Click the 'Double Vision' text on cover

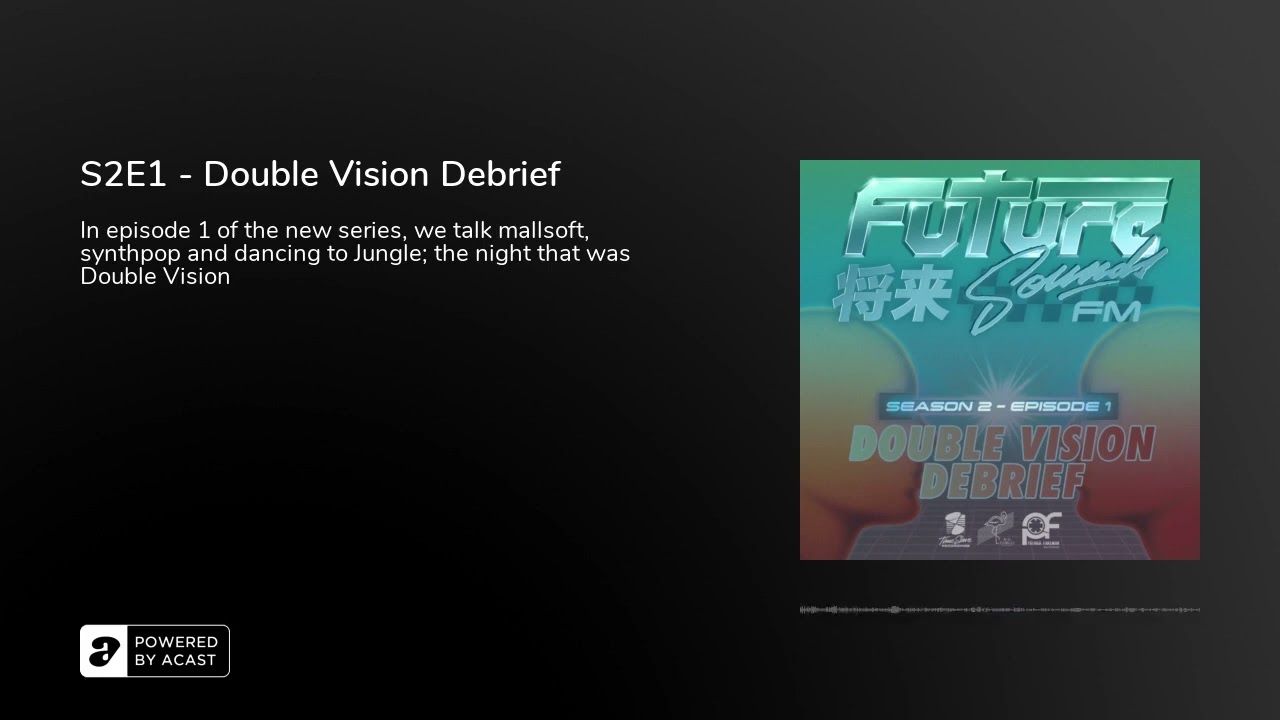1001,445
